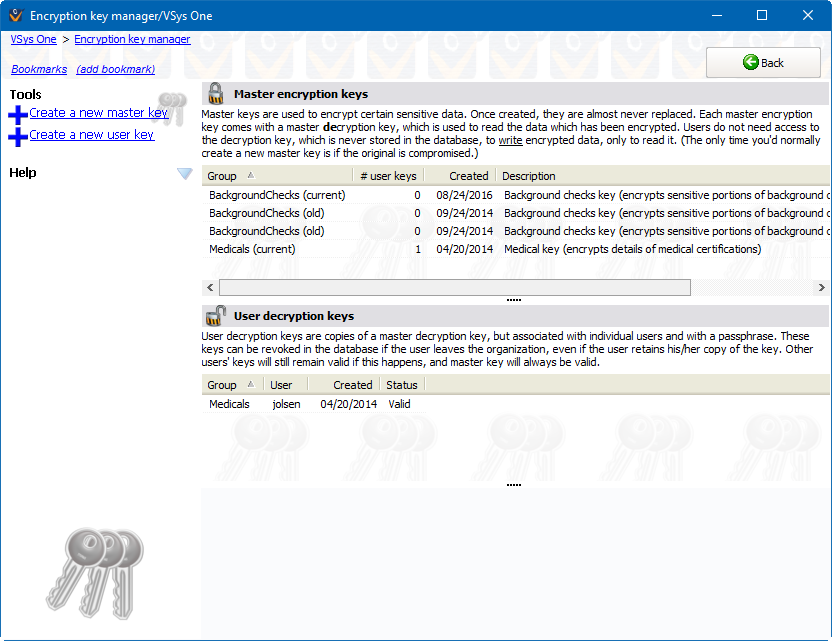Click the padlock icon beside Master encryption keys
The width and height of the screenshot is (832, 641).
point(215,94)
